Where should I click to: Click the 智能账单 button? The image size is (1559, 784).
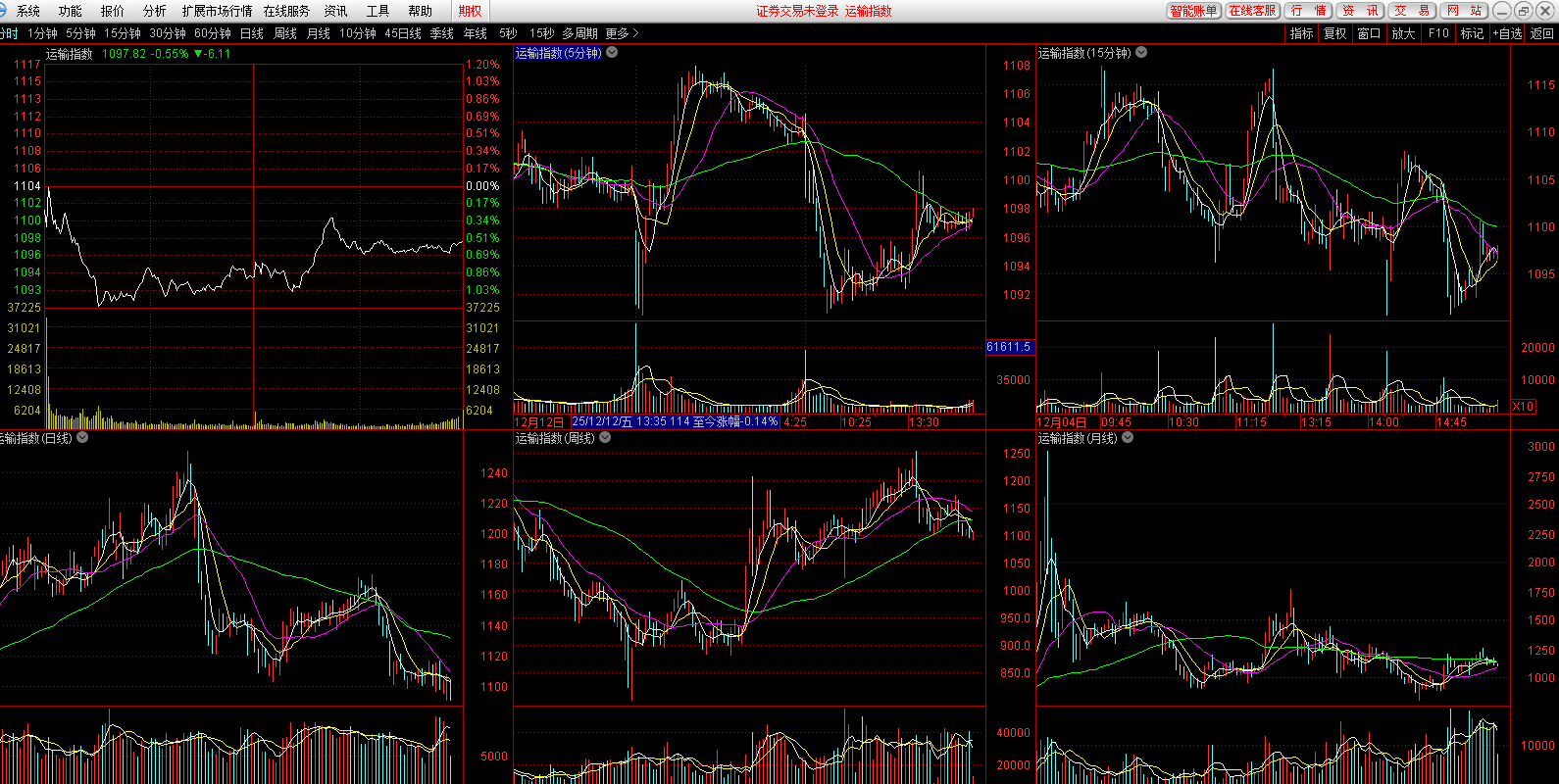click(1193, 11)
